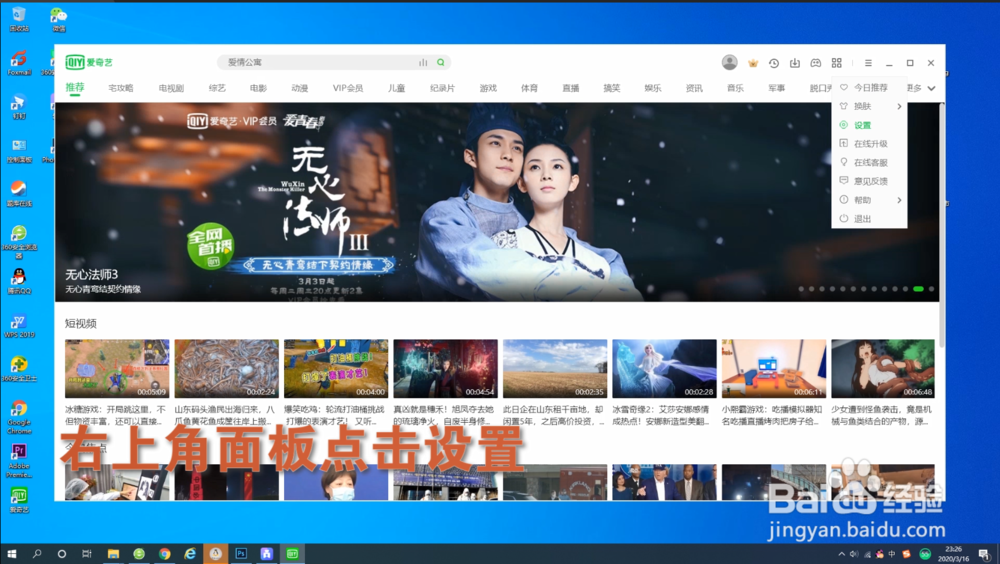Expand the 换肤 skin submenu
This screenshot has width=1000, height=564.
tap(870, 106)
